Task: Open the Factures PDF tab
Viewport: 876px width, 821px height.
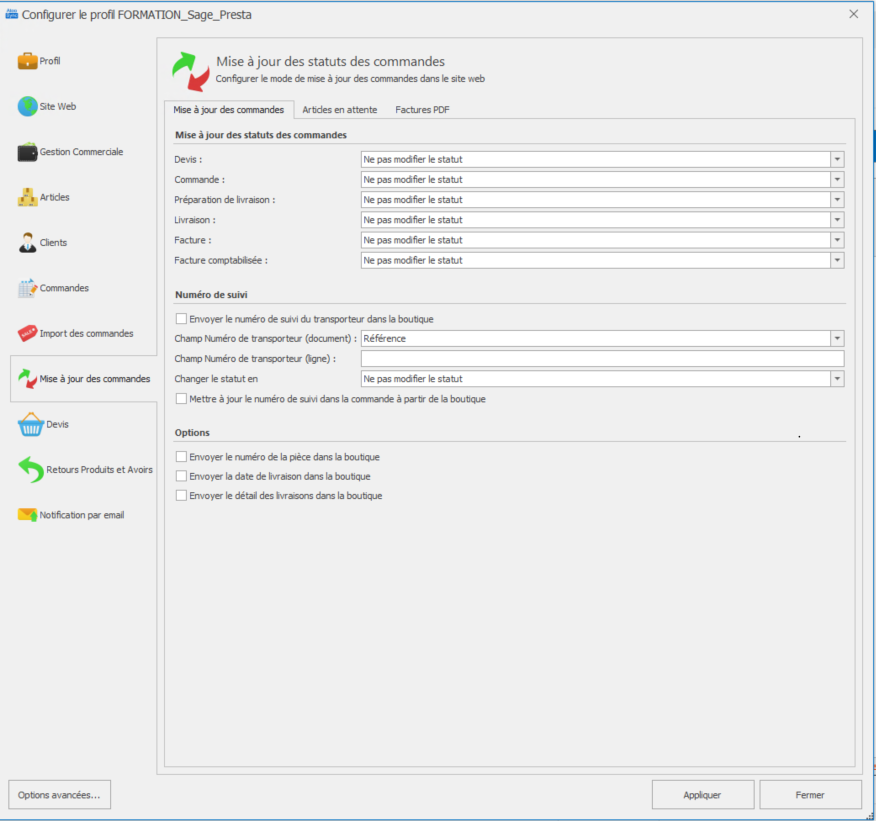Action: 422,110
